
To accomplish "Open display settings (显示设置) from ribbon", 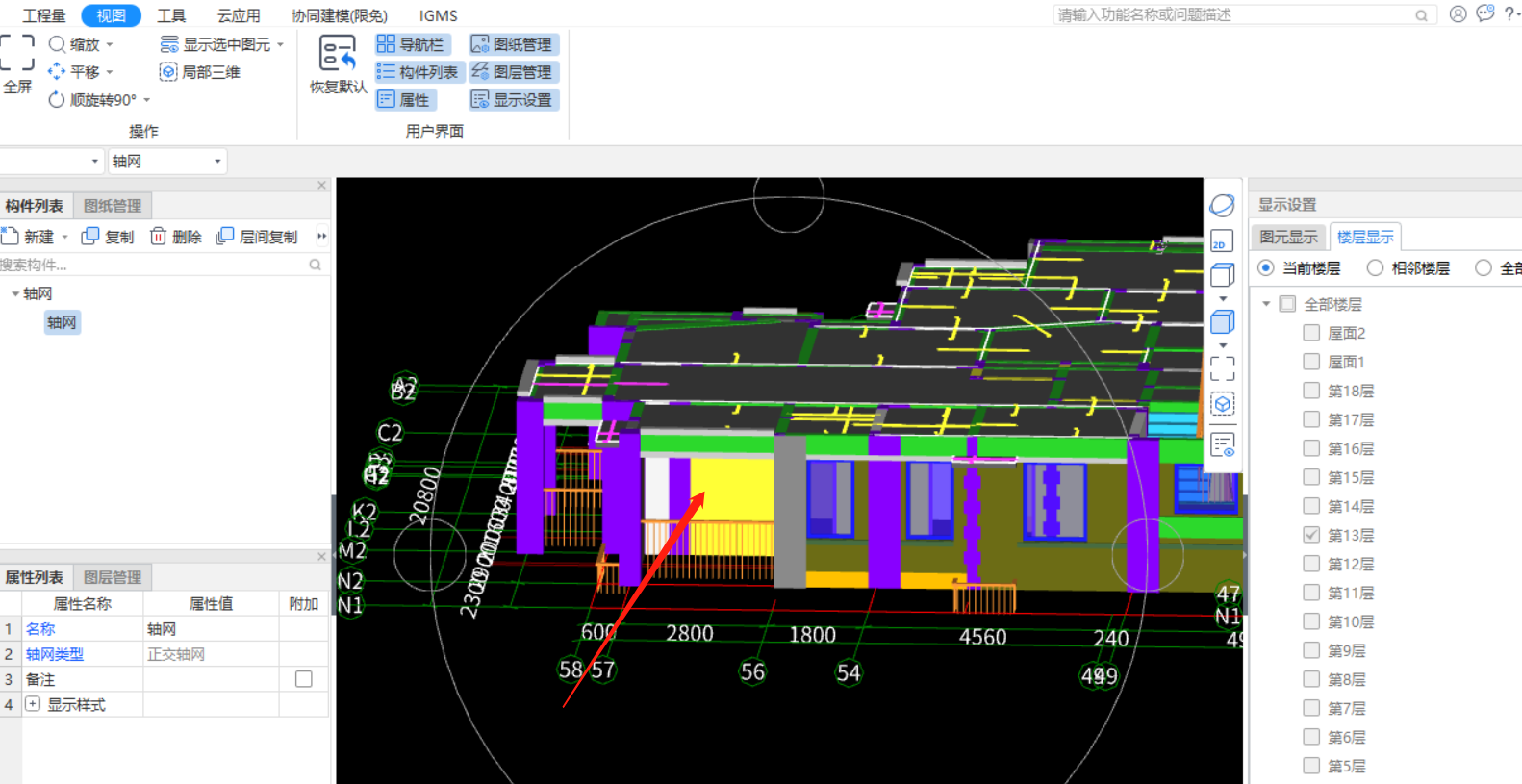I will [x=514, y=99].
